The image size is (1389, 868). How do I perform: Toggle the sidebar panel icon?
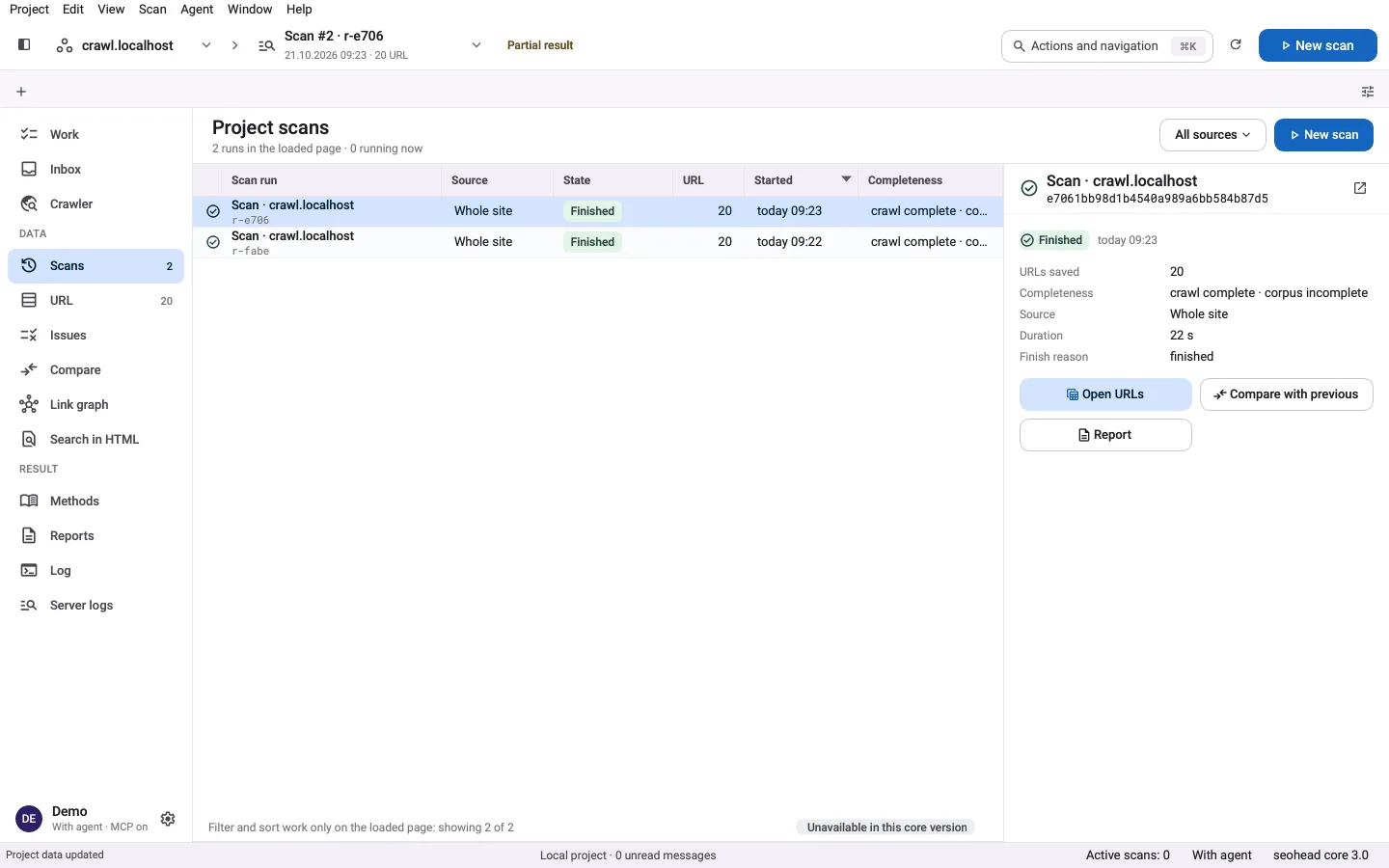(x=24, y=44)
